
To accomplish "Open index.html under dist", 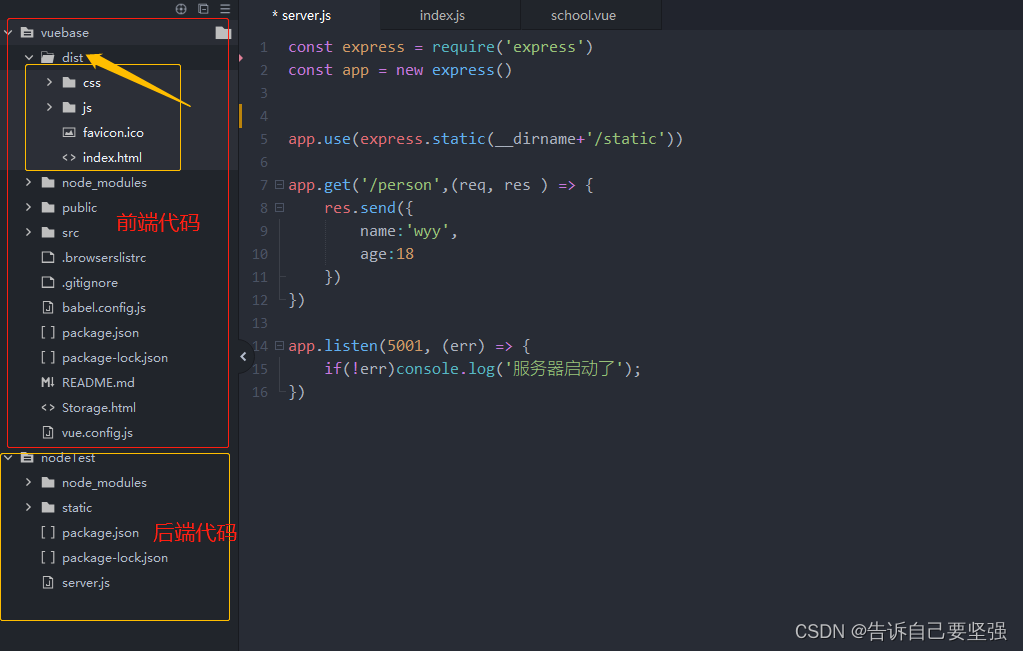I will pyautogui.click(x=112, y=157).
